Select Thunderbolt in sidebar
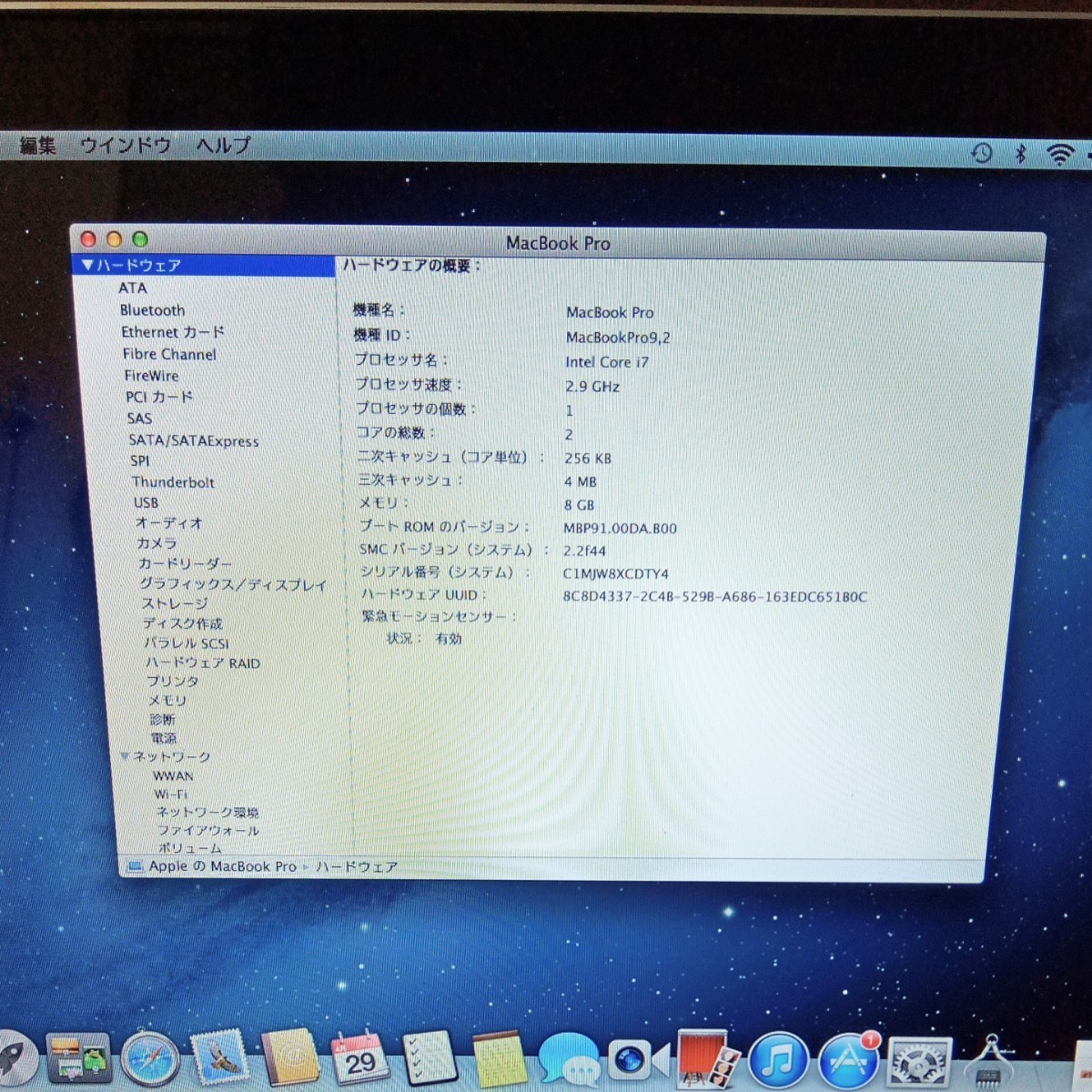The width and height of the screenshot is (1092, 1092). click(173, 482)
